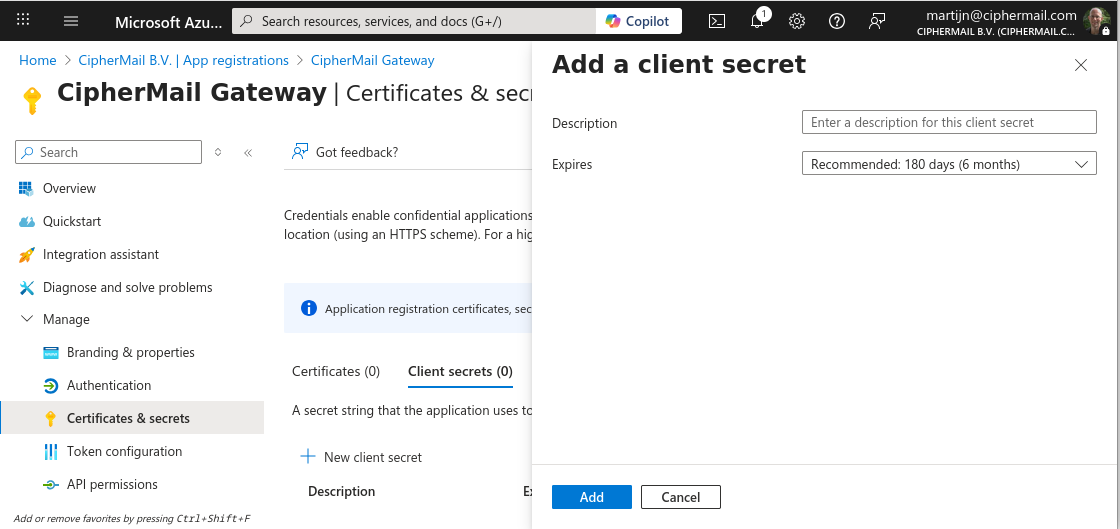Launch Copilot from the header
This screenshot has width=1120, height=529.
coord(638,21)
